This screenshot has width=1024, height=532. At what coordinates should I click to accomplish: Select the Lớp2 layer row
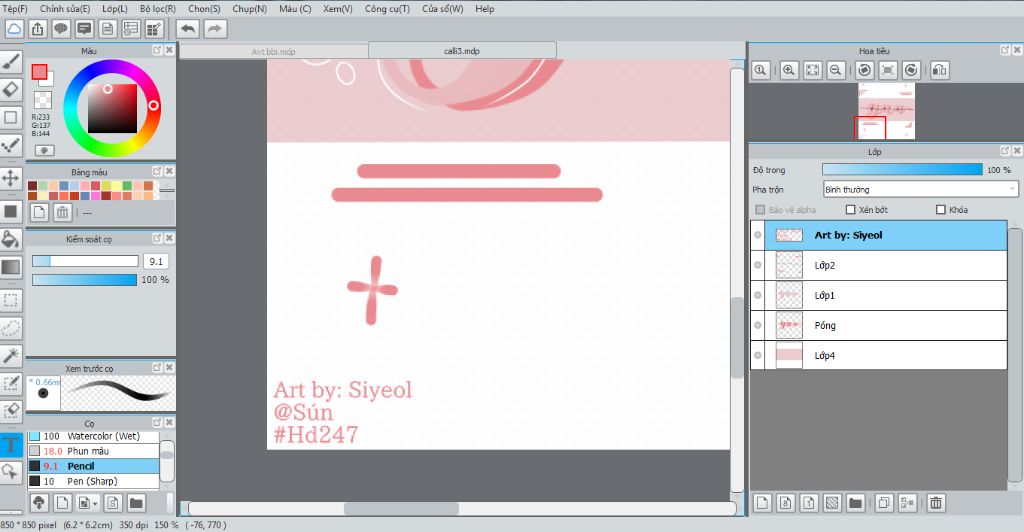click(x=879, y=265)
